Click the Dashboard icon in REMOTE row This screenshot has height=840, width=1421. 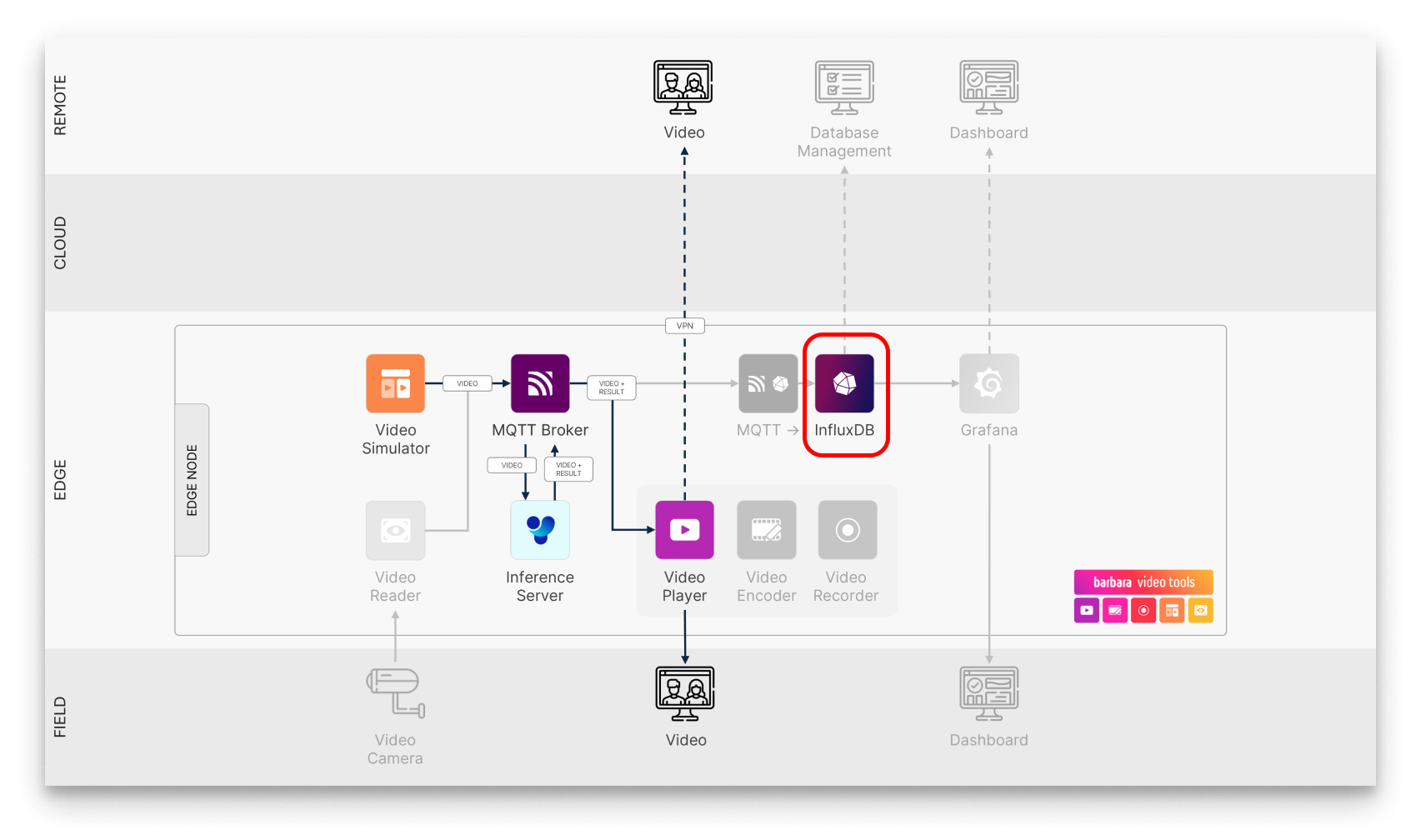(x=988, y=87)
